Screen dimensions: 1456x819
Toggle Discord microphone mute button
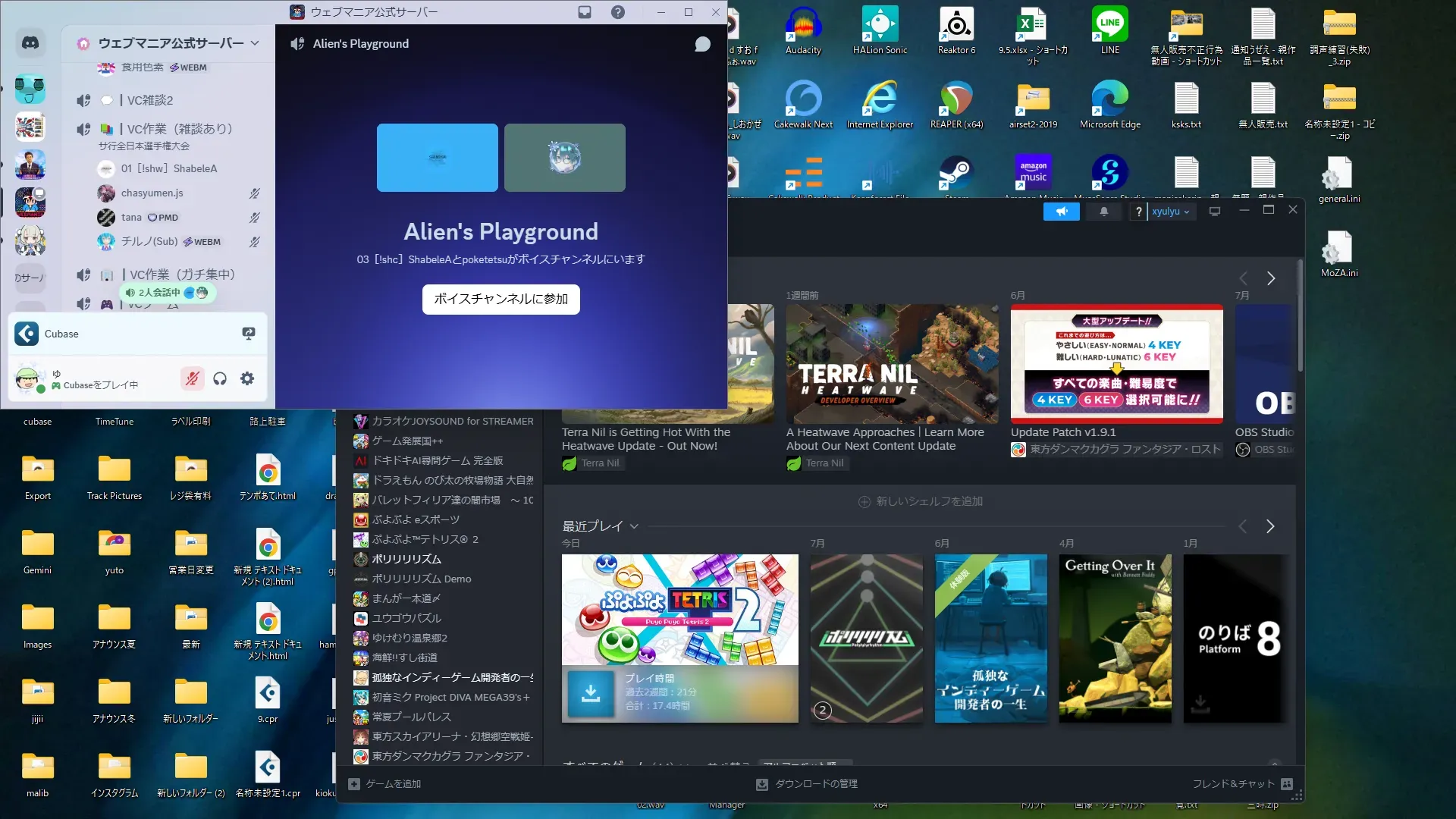(193, 378)
